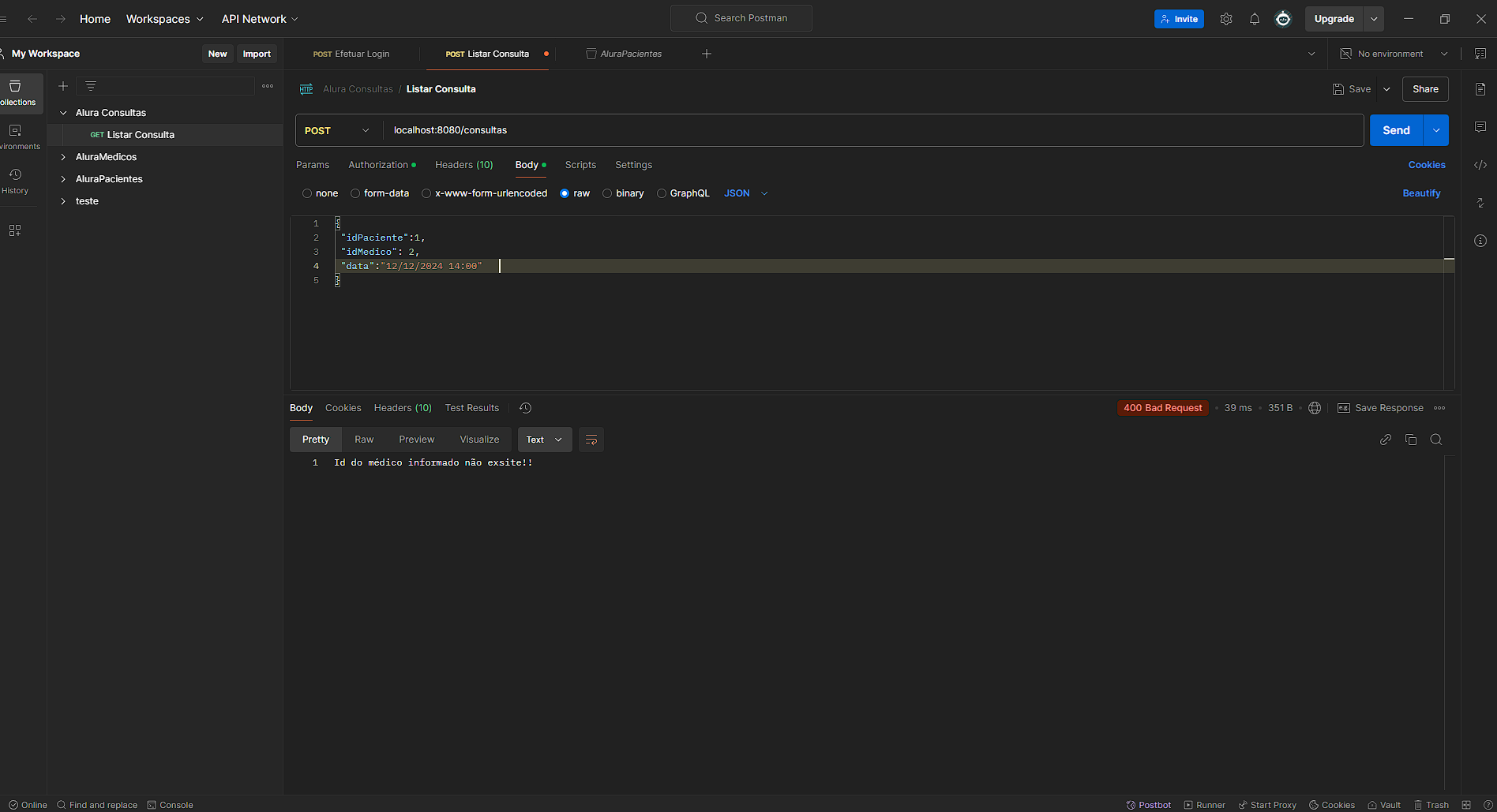Switch to the Efetuar Login tab
The image size is (1497, 812).
pos(351,54)
